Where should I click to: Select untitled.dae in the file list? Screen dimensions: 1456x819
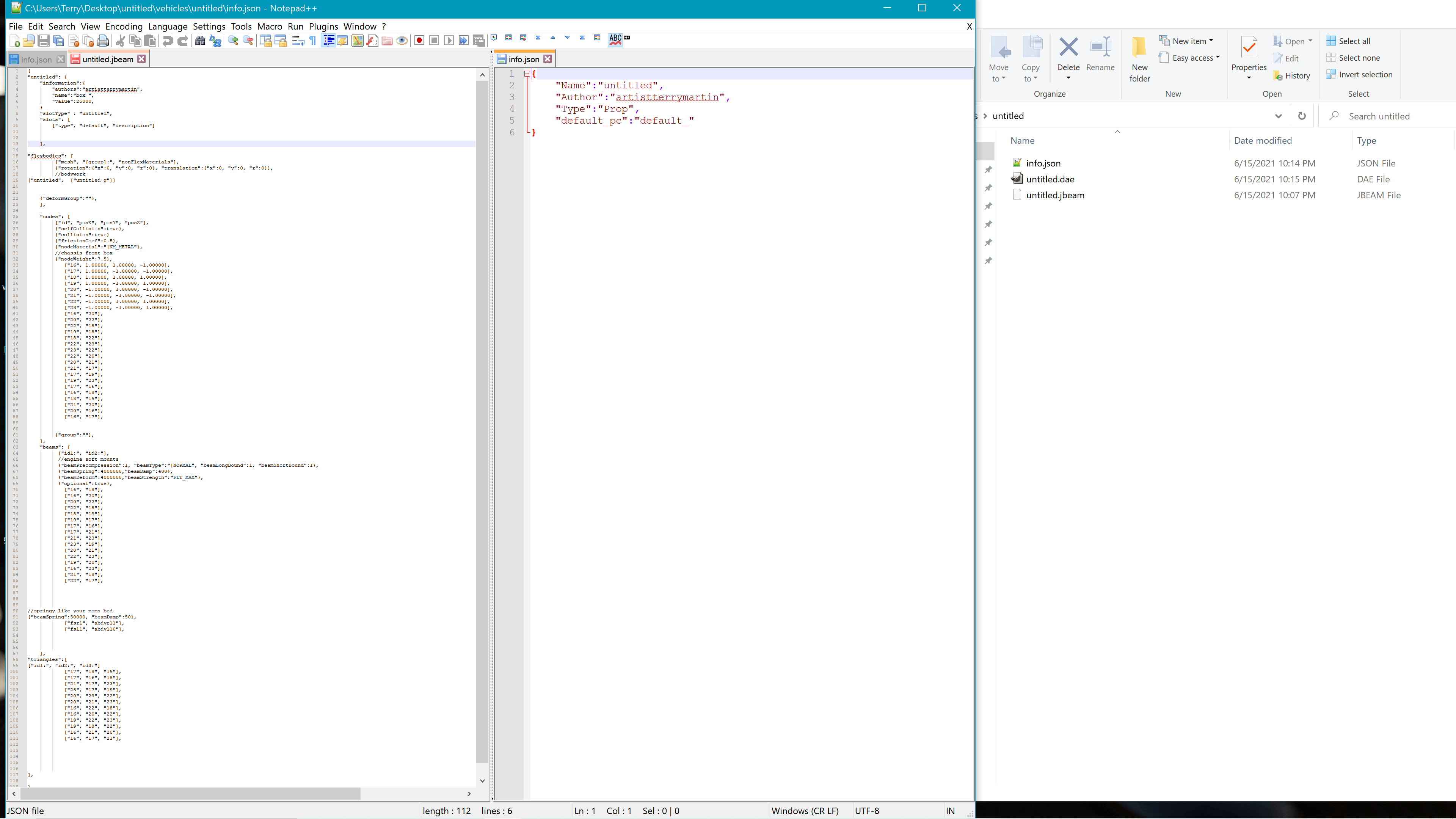1050,179
